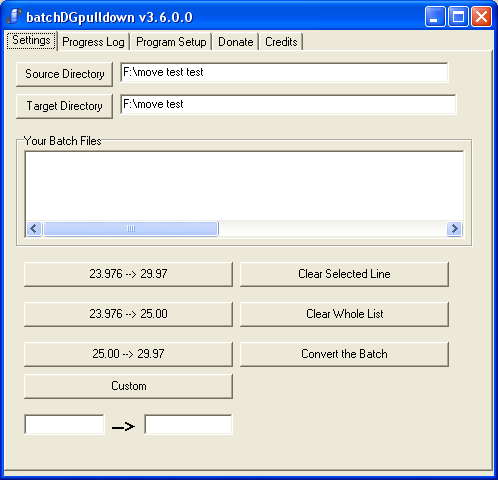
Task: Select the 25.00 --> 29.97 conversion
Action: (128, 354)
